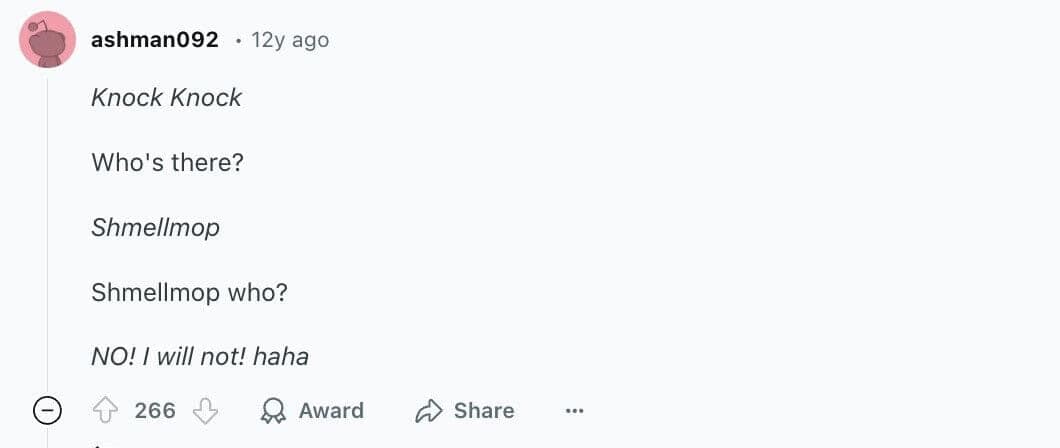Viewport: 1060px width, 448px height.
Task: Click the "Knock Knock" line
Action: point(166,98)
